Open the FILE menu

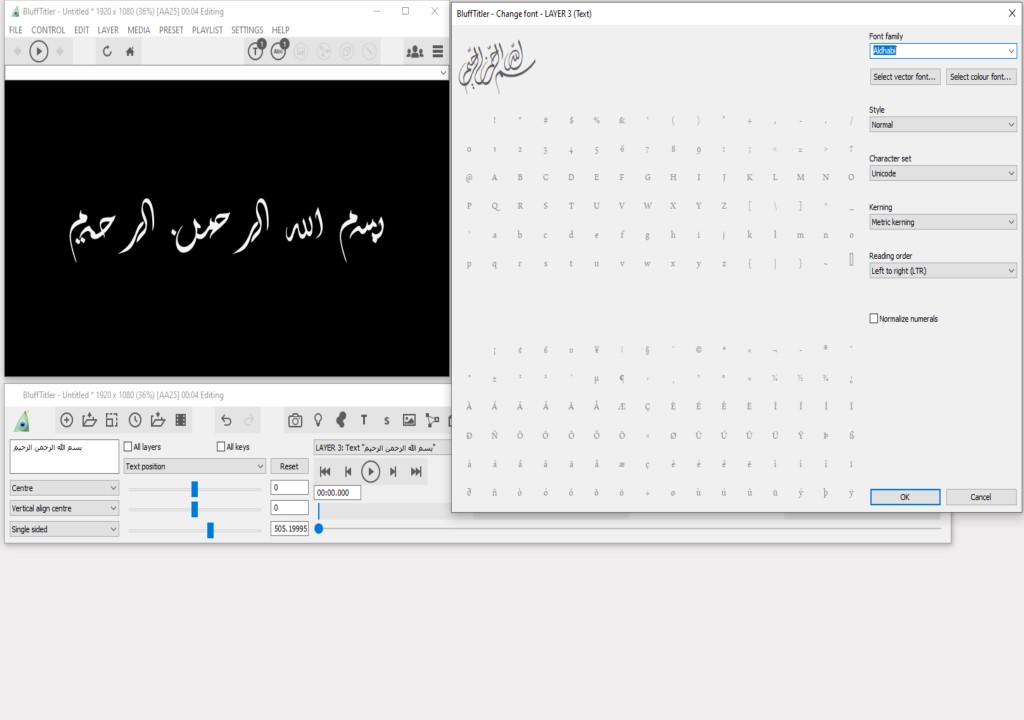(16, 30)
